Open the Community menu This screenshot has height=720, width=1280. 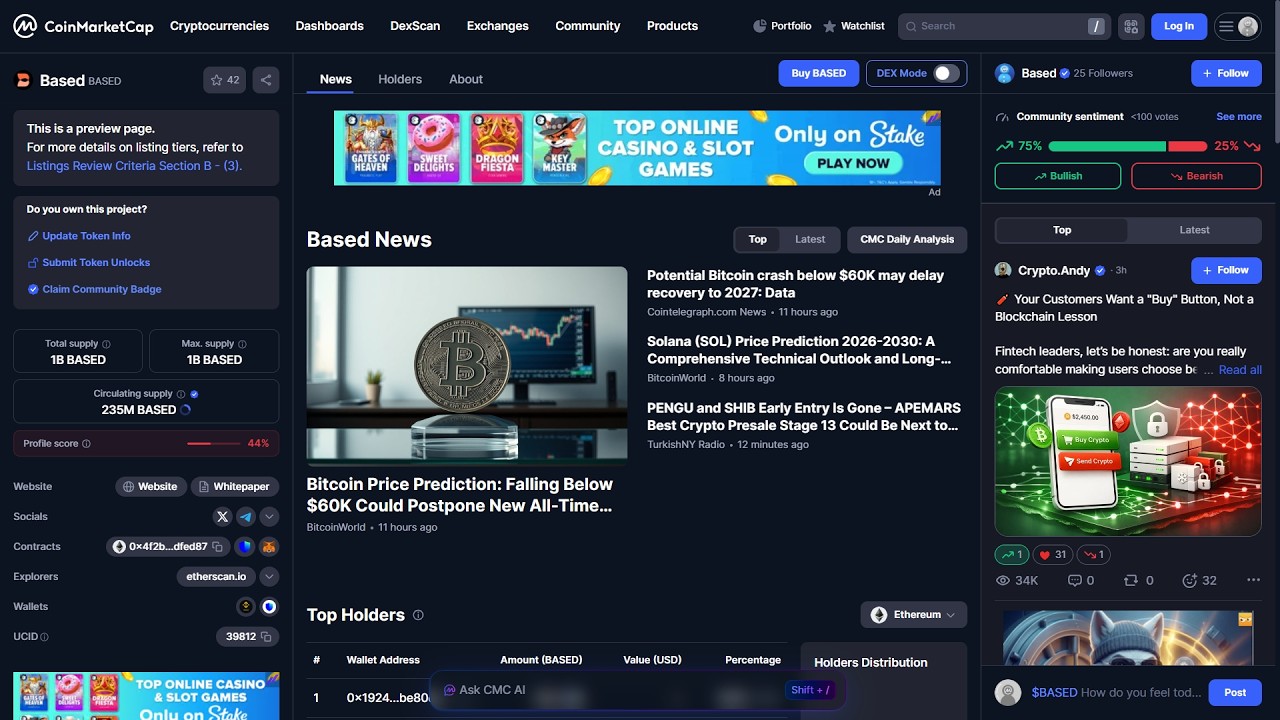coord(588,26)
